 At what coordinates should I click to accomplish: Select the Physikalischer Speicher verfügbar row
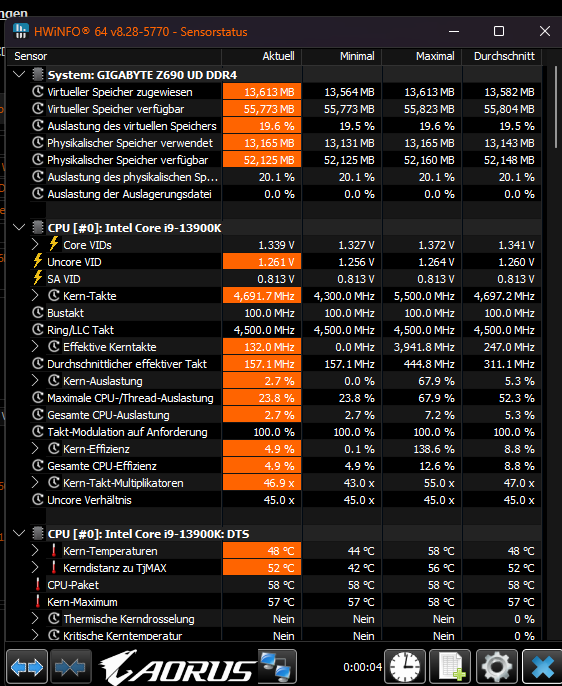pos(286,160)
